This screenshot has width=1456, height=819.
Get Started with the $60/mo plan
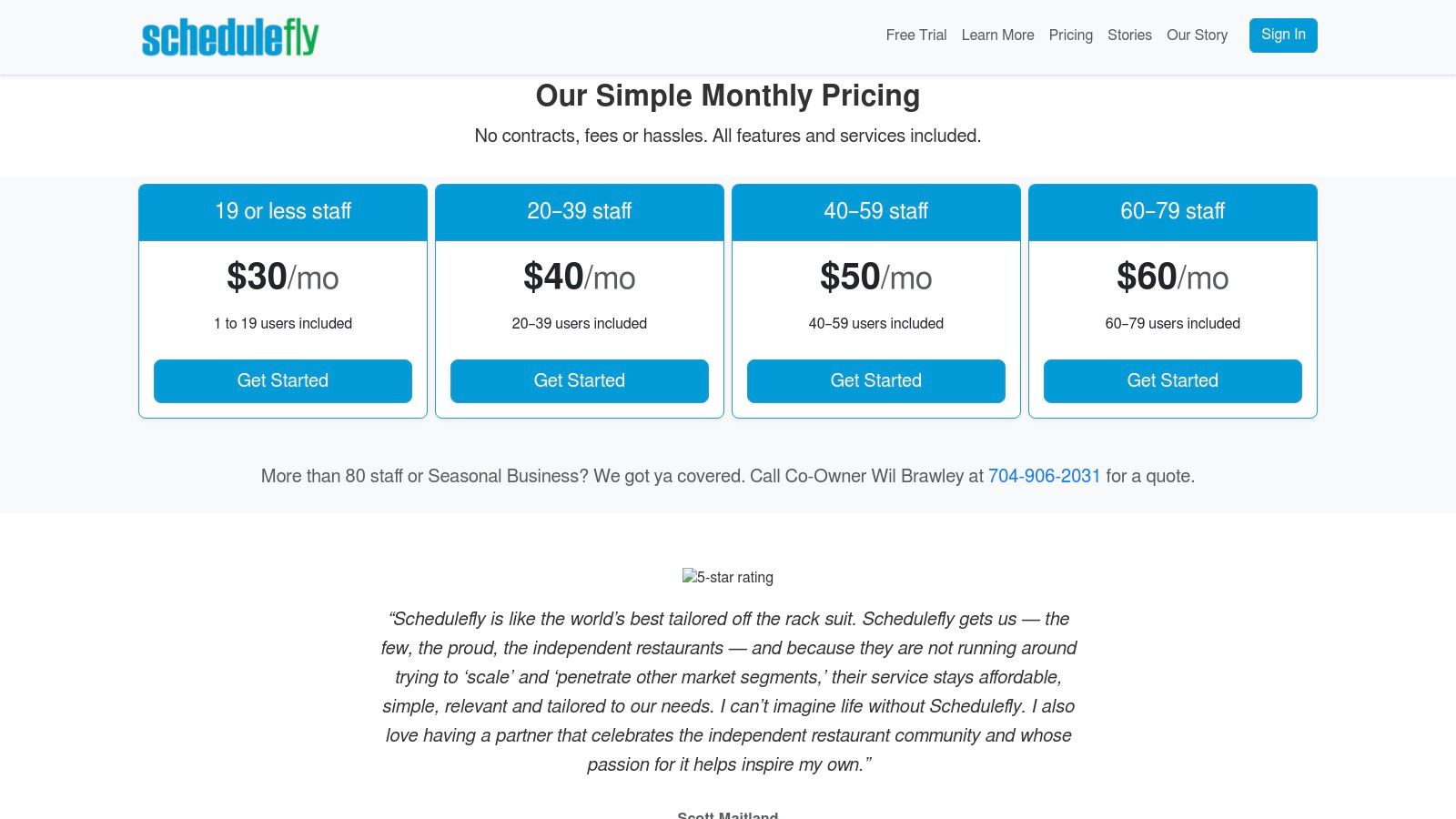click(1173, 380)
